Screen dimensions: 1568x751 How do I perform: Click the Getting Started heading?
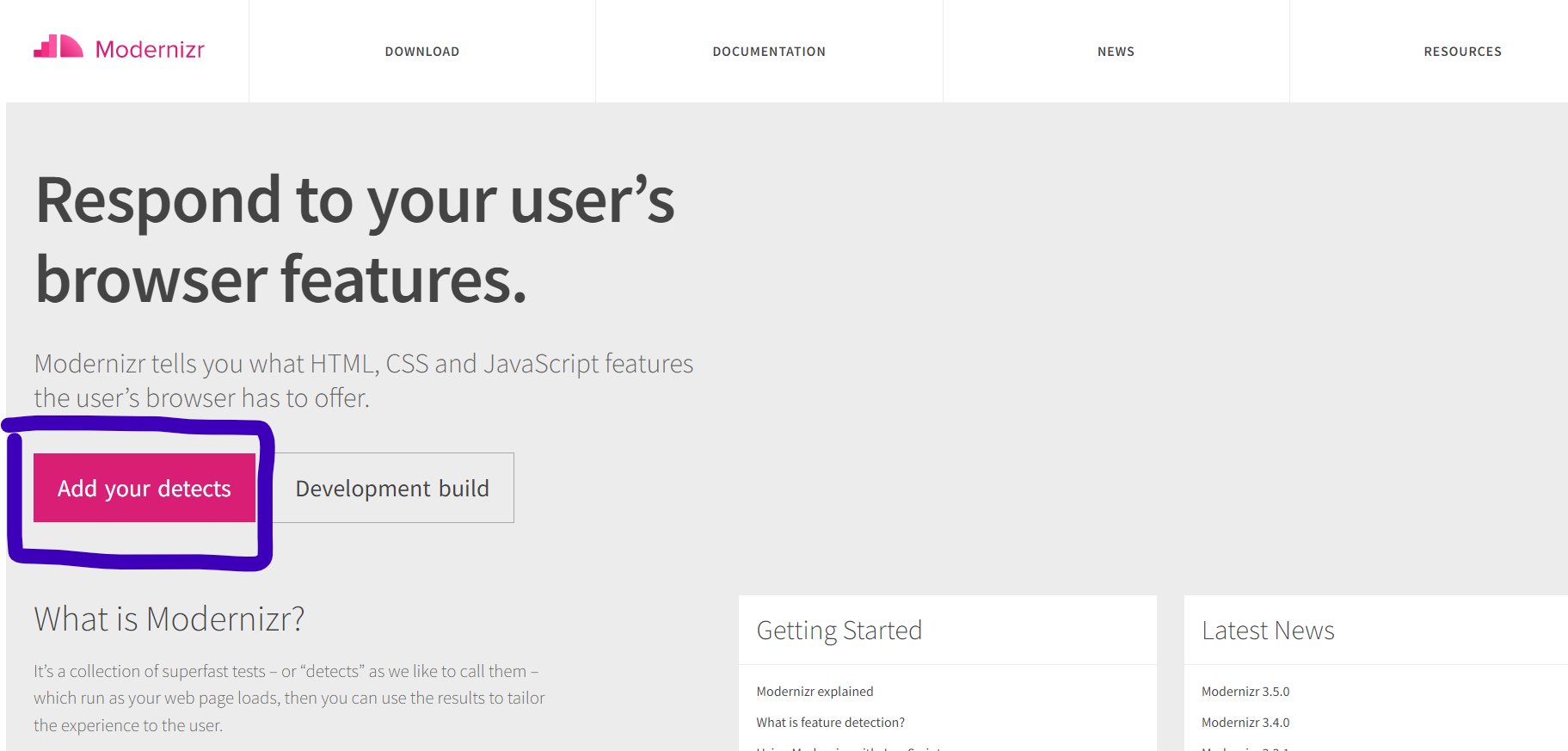coord(839,631)
